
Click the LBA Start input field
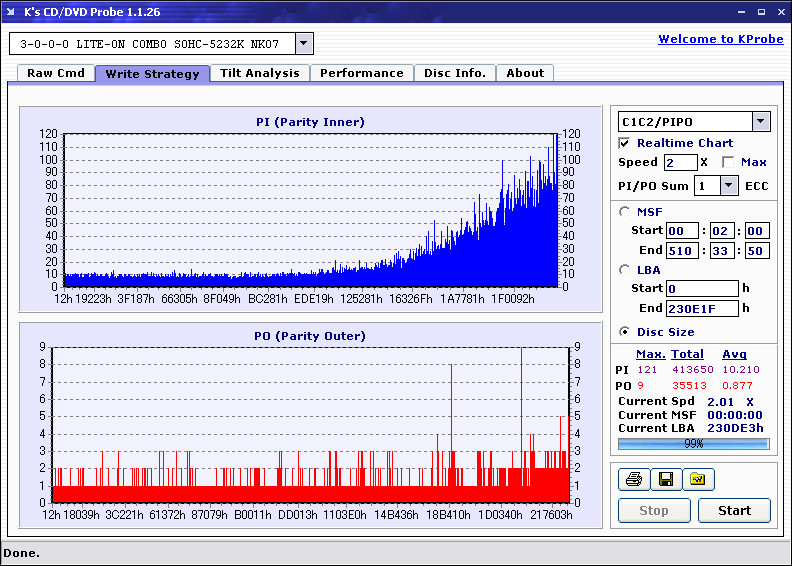702,289
